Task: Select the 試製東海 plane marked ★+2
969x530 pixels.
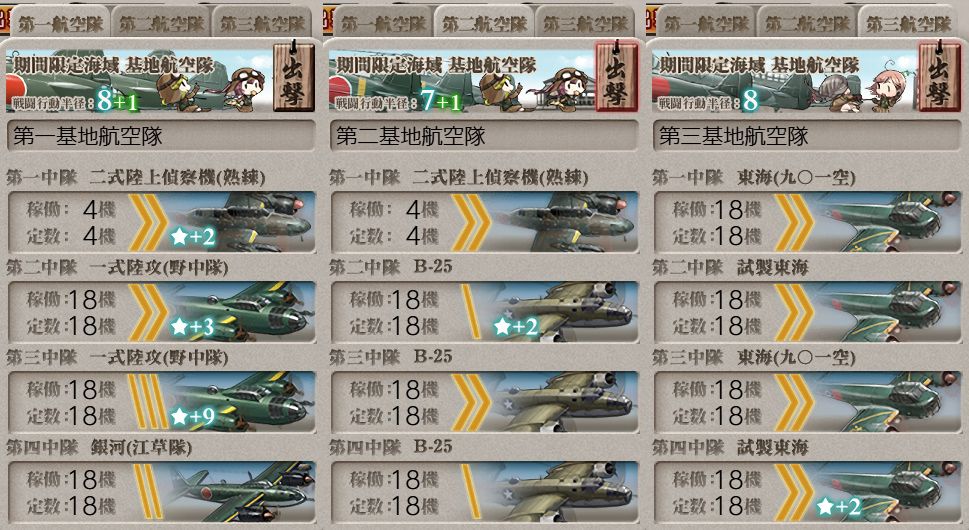Action: (x=808, y=492)
